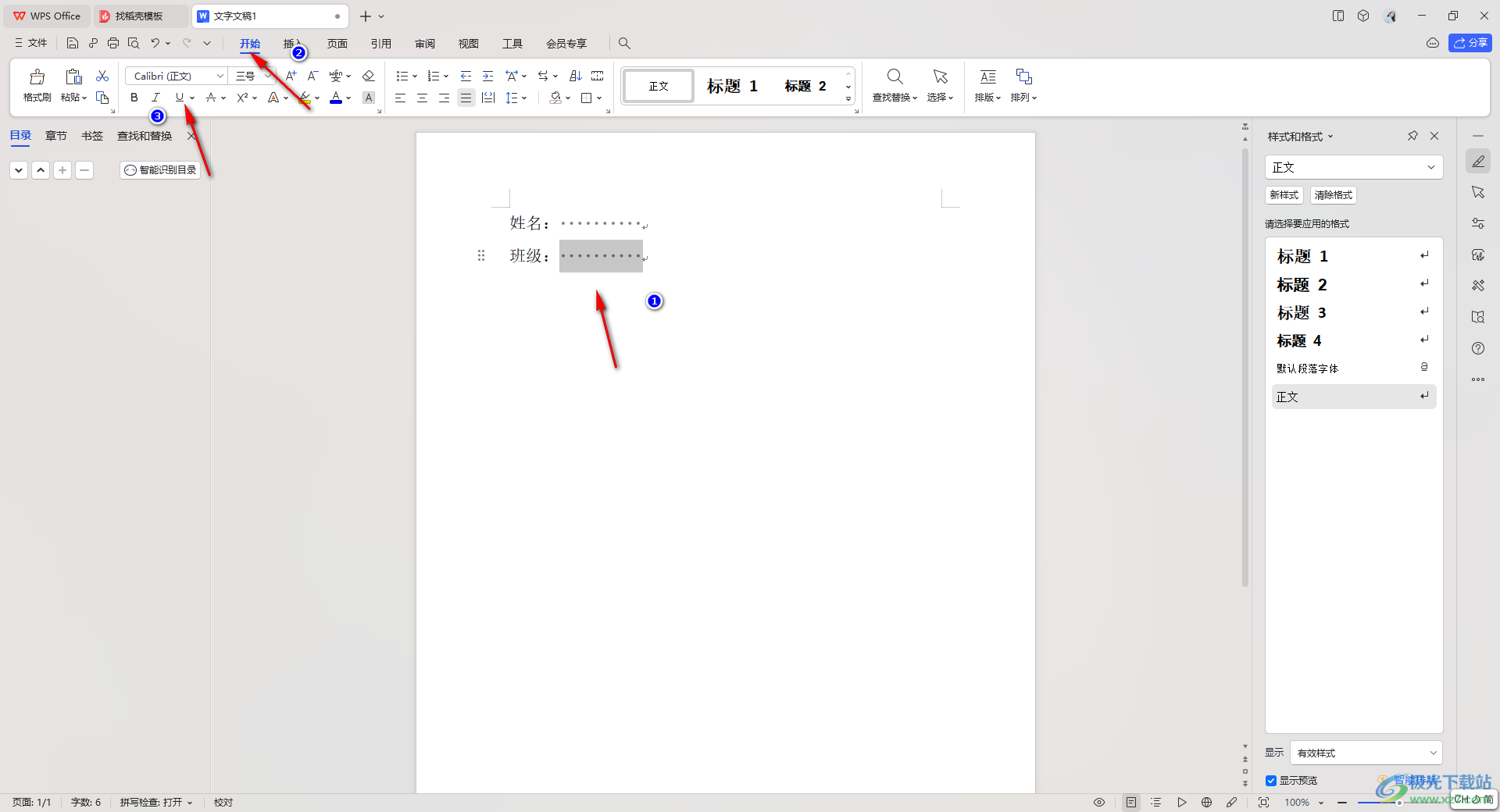
Task: Click the decrease indent icon
Action: [x=466, y=76]
